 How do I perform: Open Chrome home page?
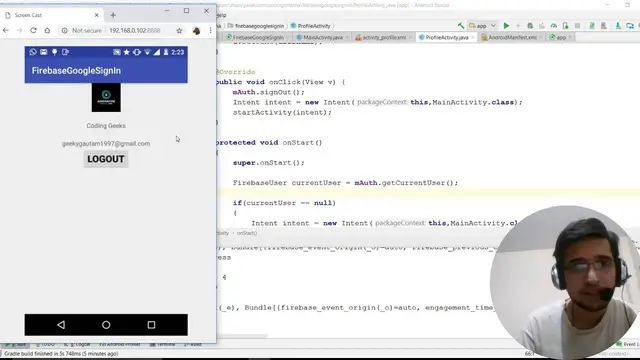47,31
